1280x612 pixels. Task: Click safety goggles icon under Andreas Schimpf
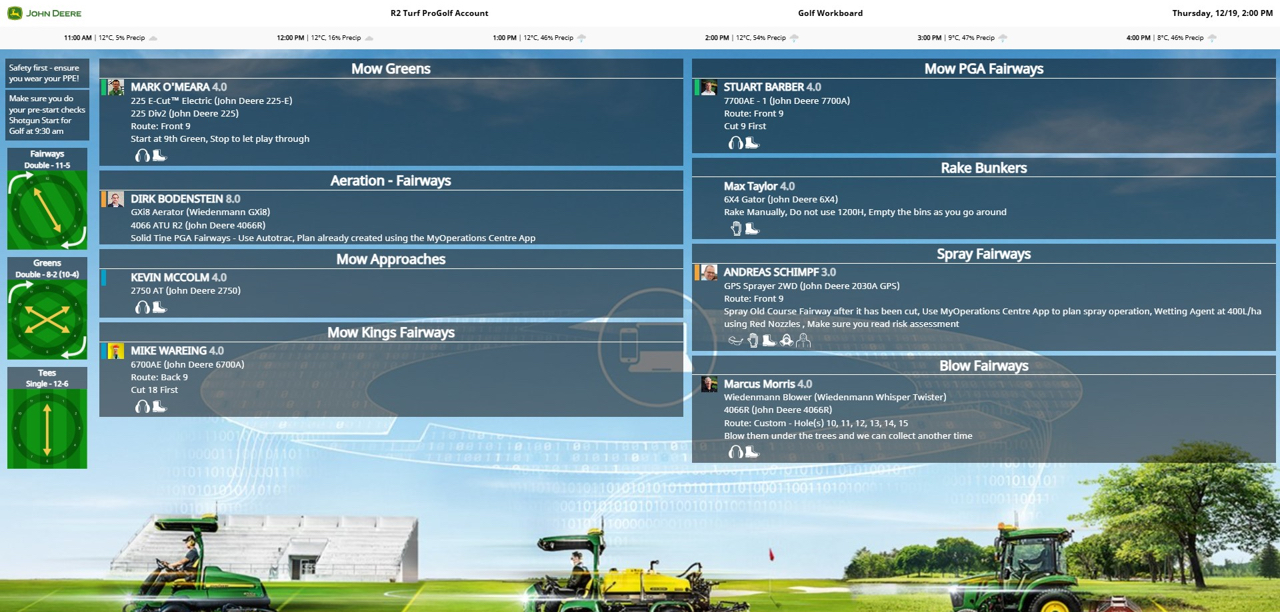tap(735, 341)
